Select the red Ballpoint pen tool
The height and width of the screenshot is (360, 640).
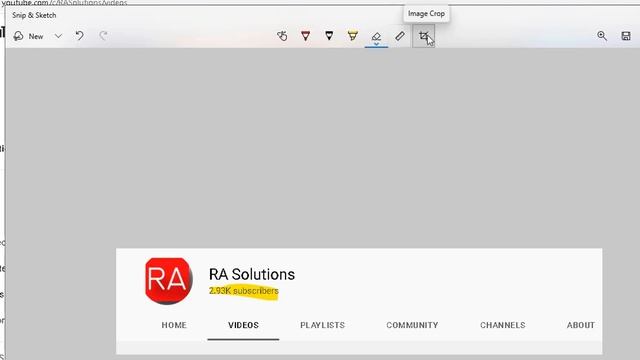pyautogui.click(x=305, y=36)
